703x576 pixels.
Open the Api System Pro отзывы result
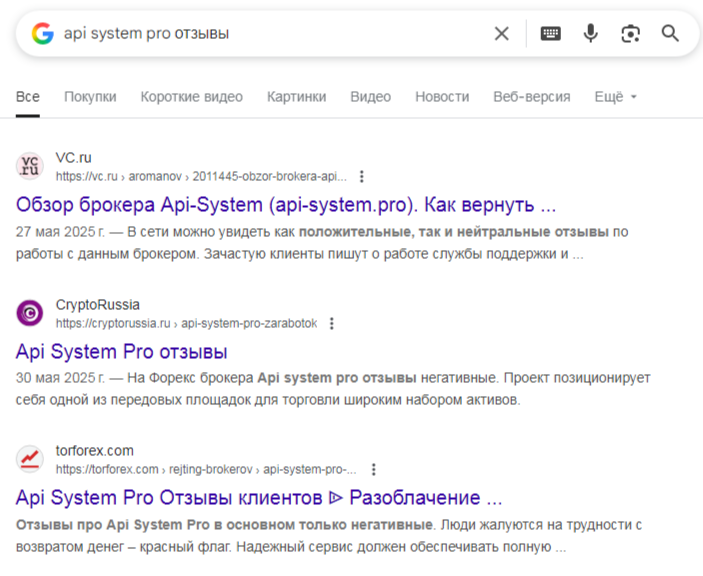coord(122,352)
